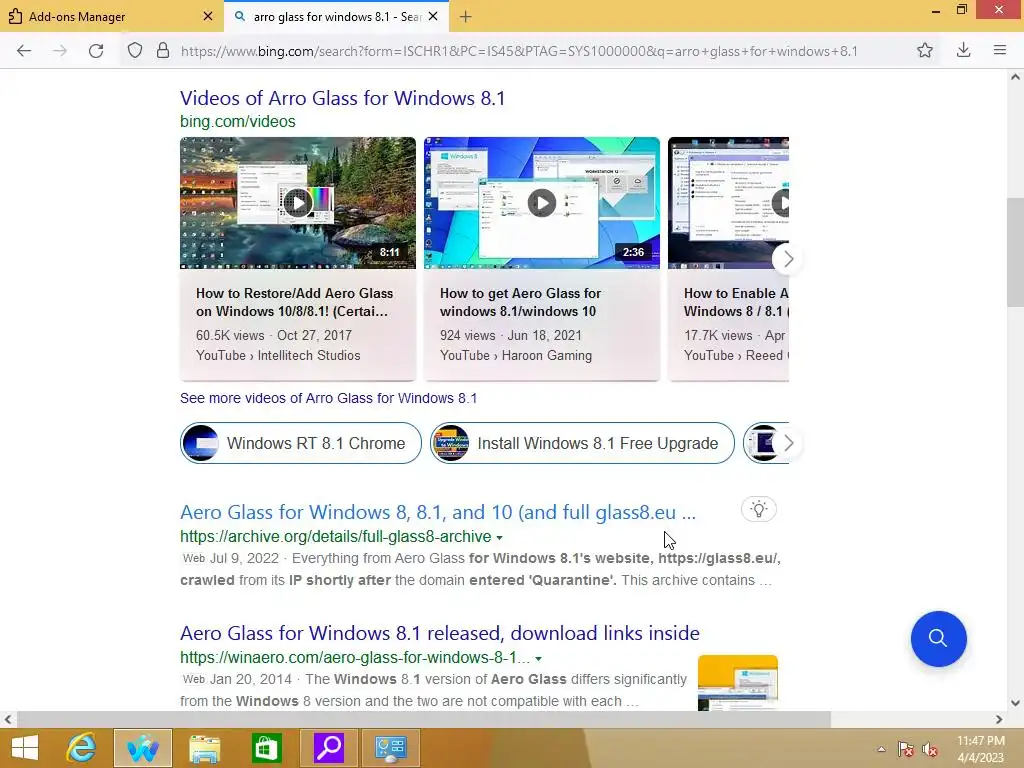Open Aero Glass for Windows 8.1 released result
This screenshot has width=1024, height=768.
440,633
